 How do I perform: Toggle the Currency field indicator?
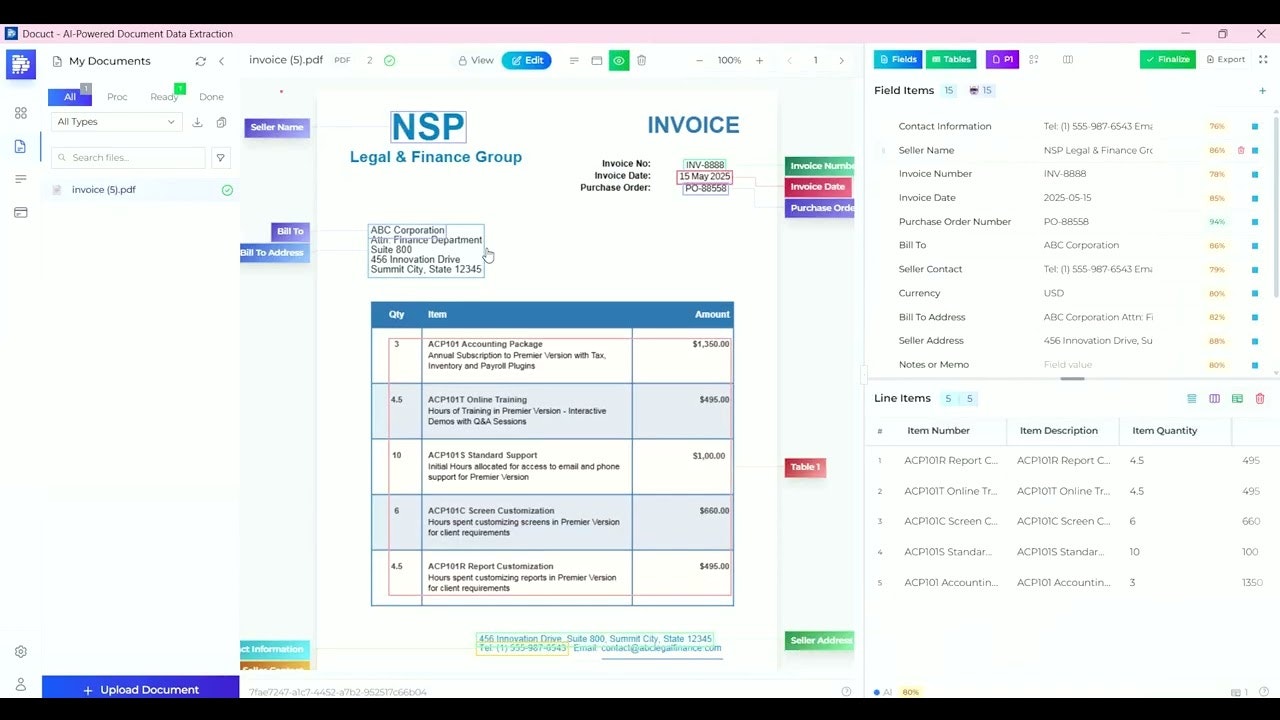[1255, 293]
